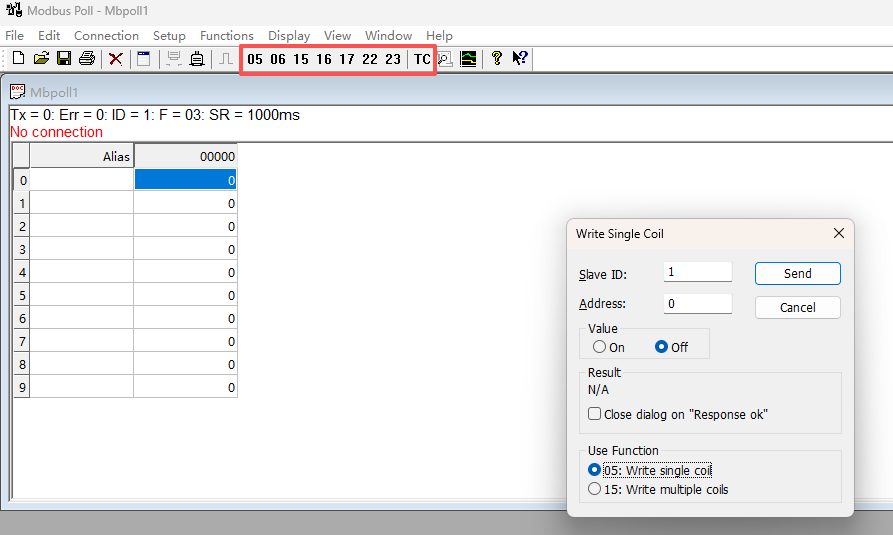Save using the floppy disk icon
893x535 pixels.
click(x=64, y=59)
